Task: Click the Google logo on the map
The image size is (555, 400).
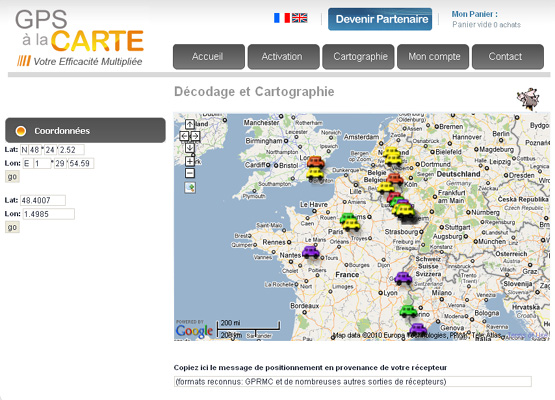Action: click(x=194, y=331)
